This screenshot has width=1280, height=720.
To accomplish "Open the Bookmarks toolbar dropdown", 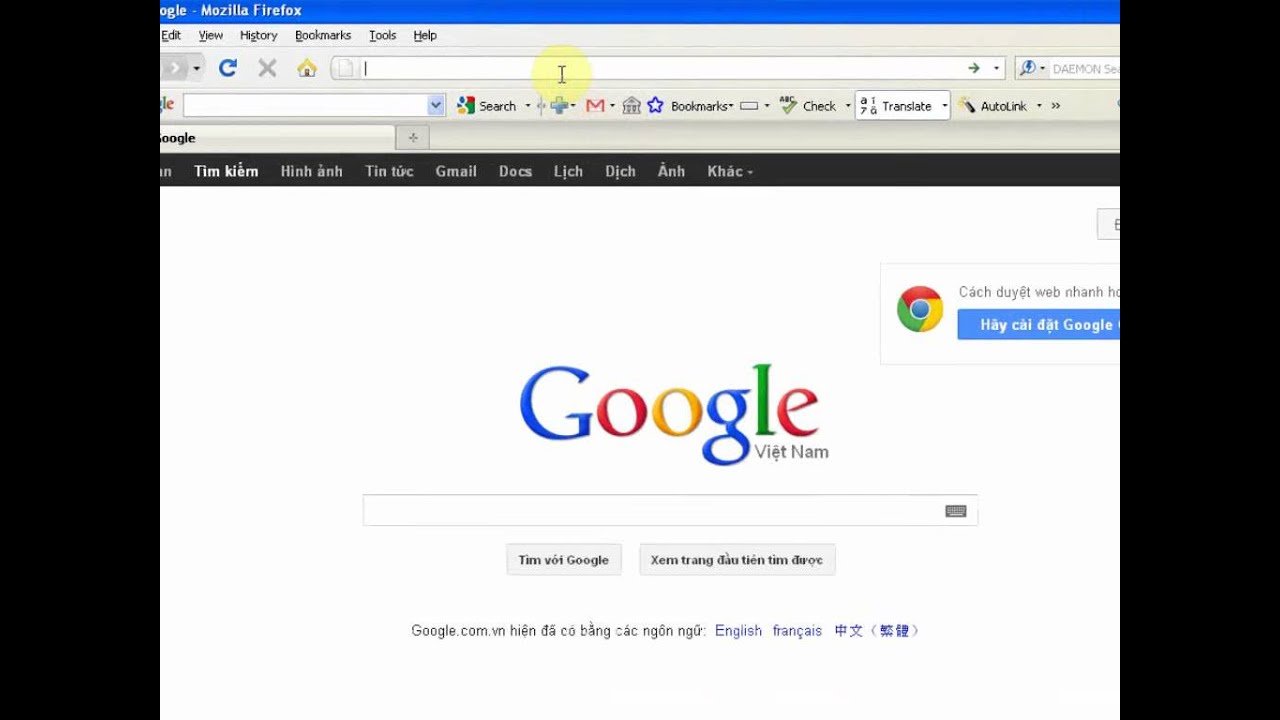I will click(702, 105).
